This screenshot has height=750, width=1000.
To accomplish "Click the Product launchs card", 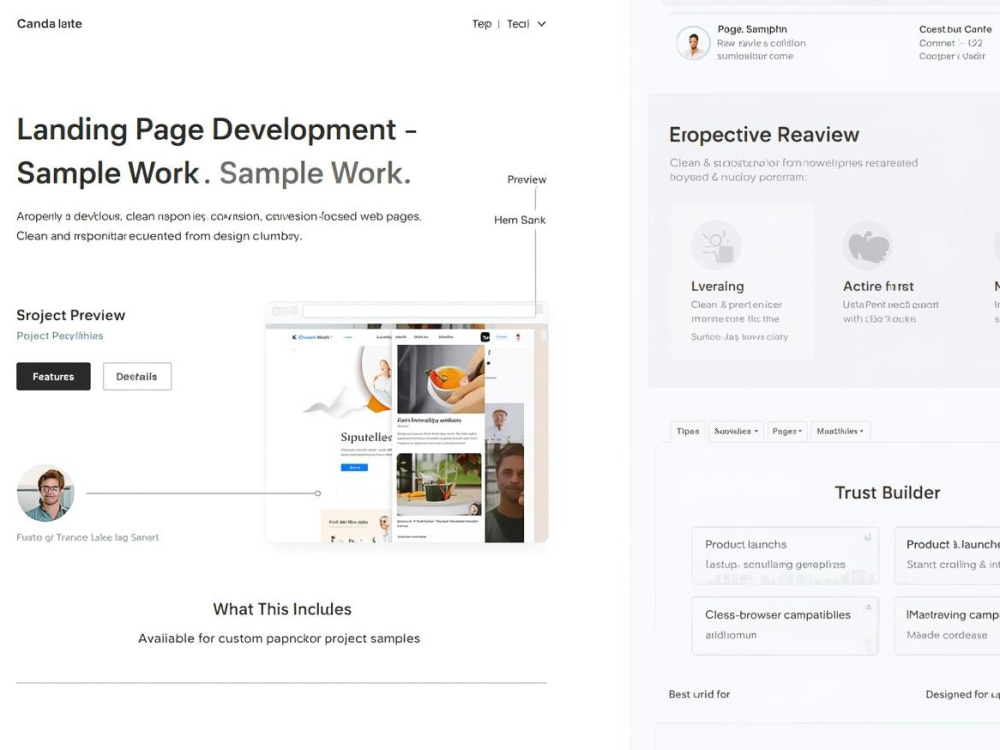I will tap(785, 555).
